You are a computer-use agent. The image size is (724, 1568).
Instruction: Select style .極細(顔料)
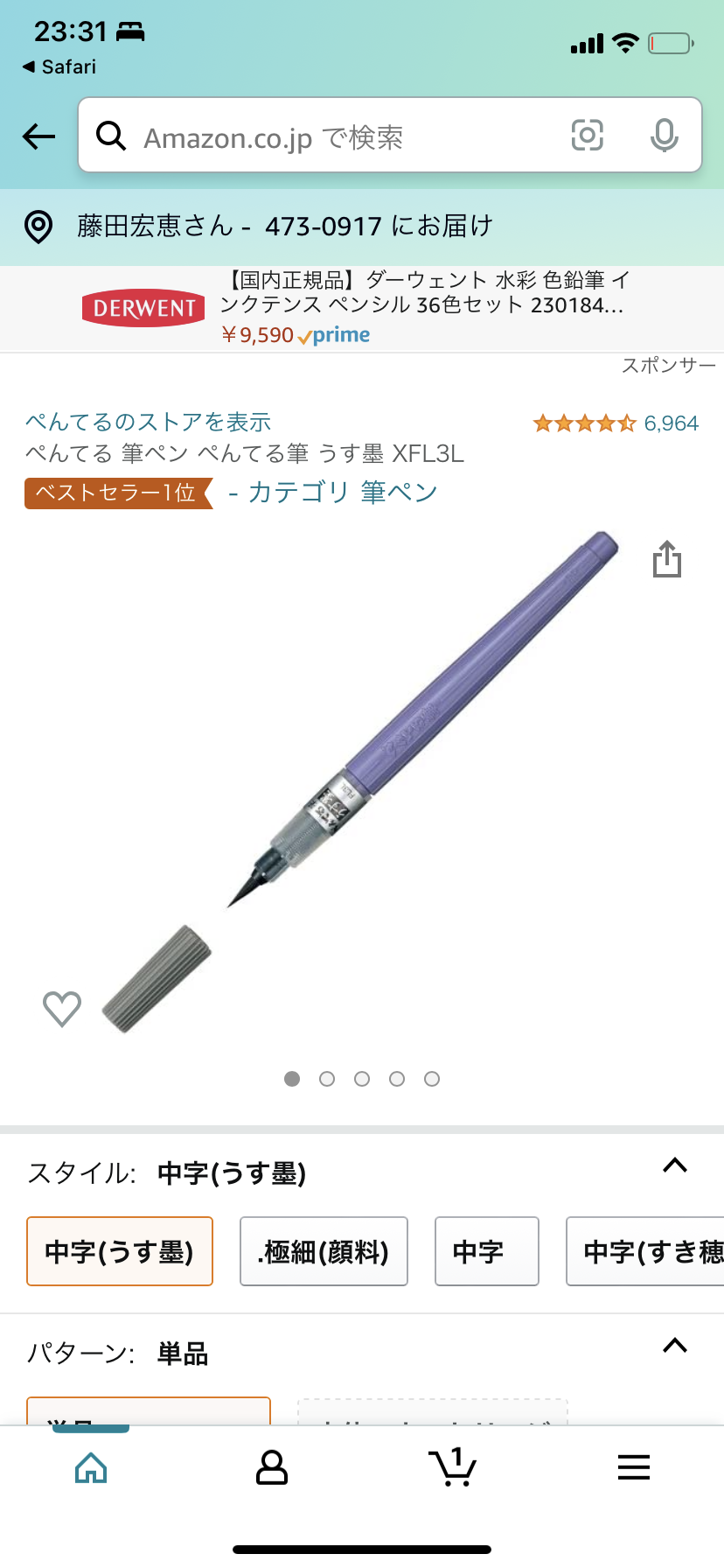click(324, 1251)
